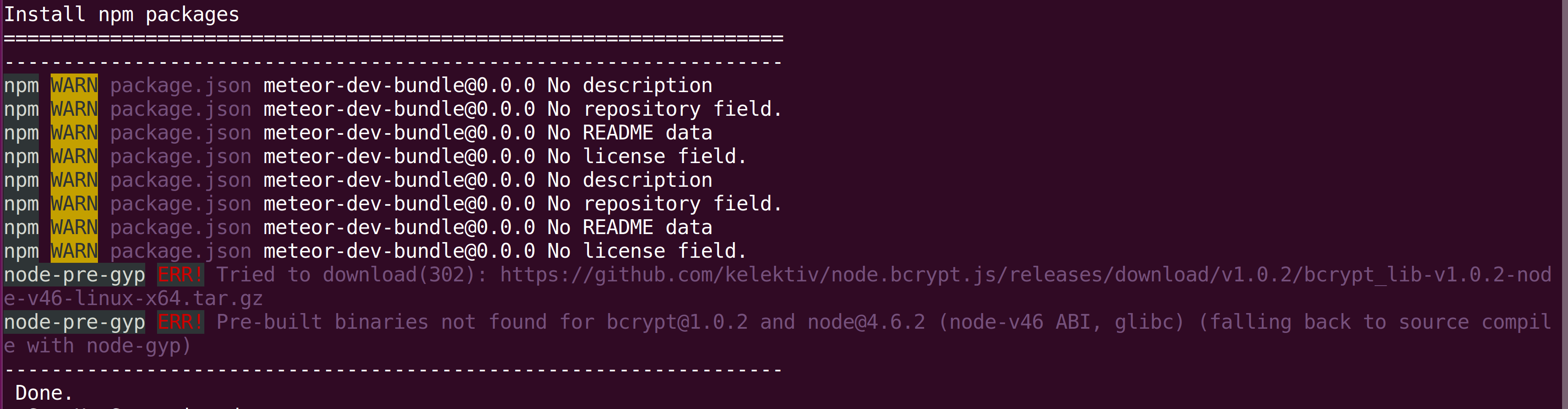1568x409 pixels.
Task: Select the "bcrypt@1.0.2" package text
Action: [677, 322]
